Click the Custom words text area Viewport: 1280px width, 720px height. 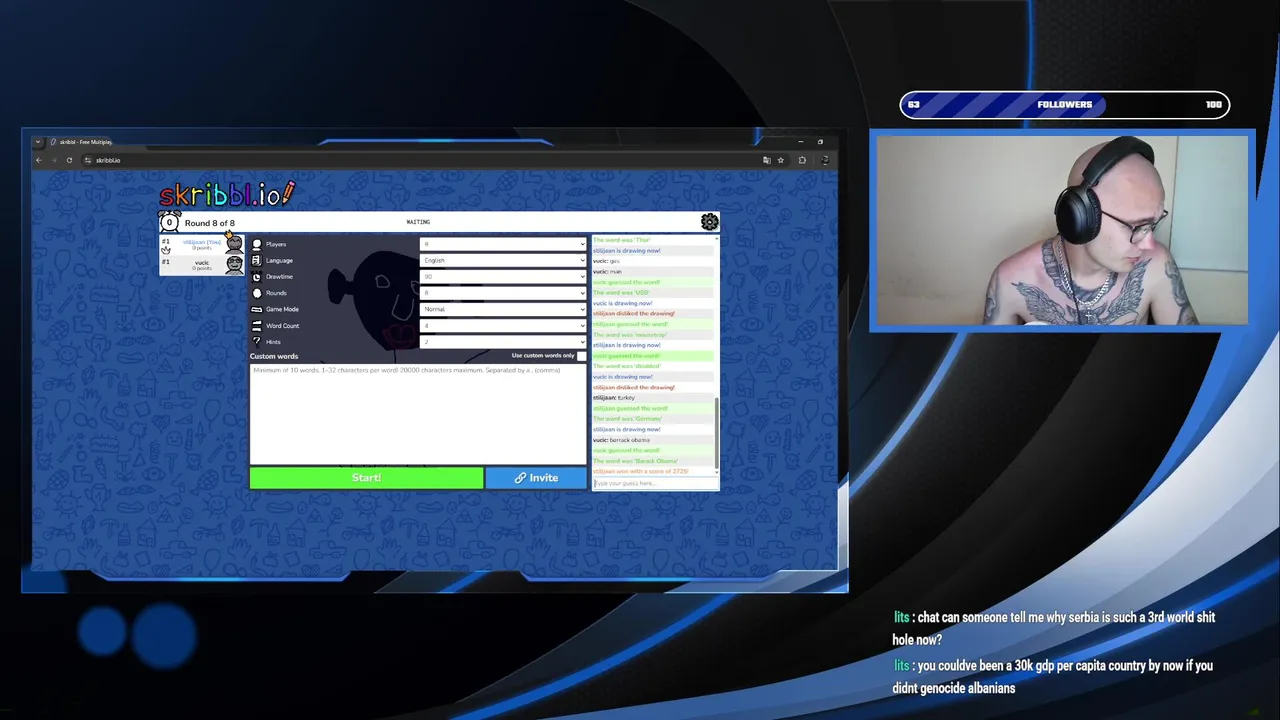coord(418,414)
